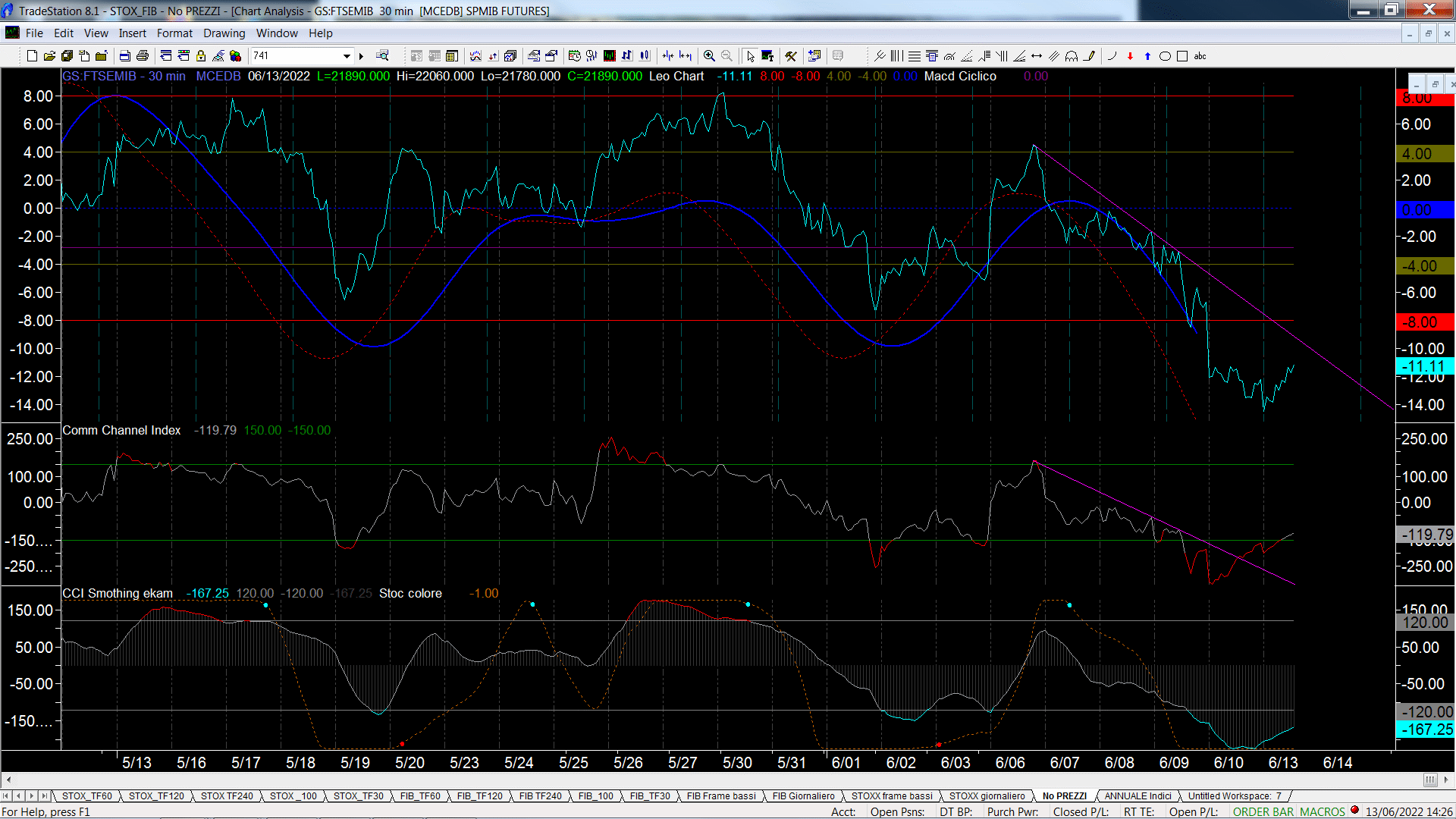Open the Edit menu
The width and height of the screenshot is (1456, 819).
[x=64, y=33]
